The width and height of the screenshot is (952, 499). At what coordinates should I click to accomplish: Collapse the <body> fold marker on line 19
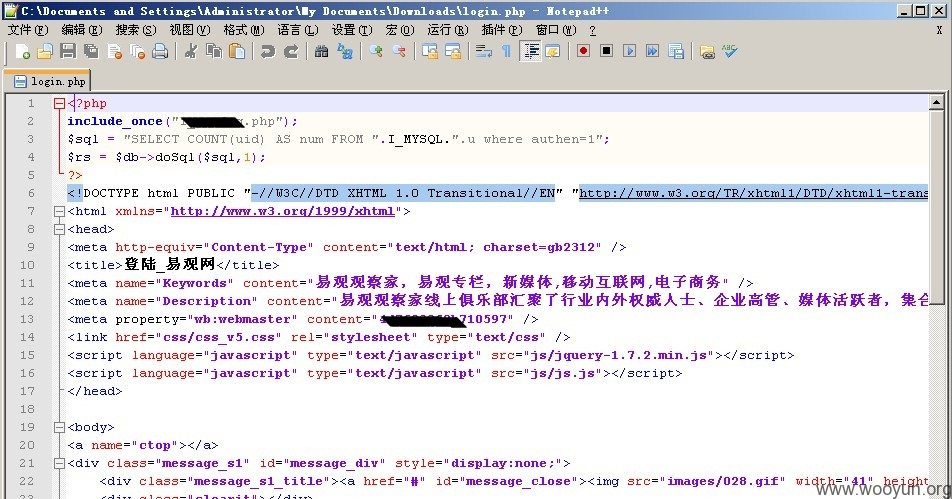[x=59, y=427]
